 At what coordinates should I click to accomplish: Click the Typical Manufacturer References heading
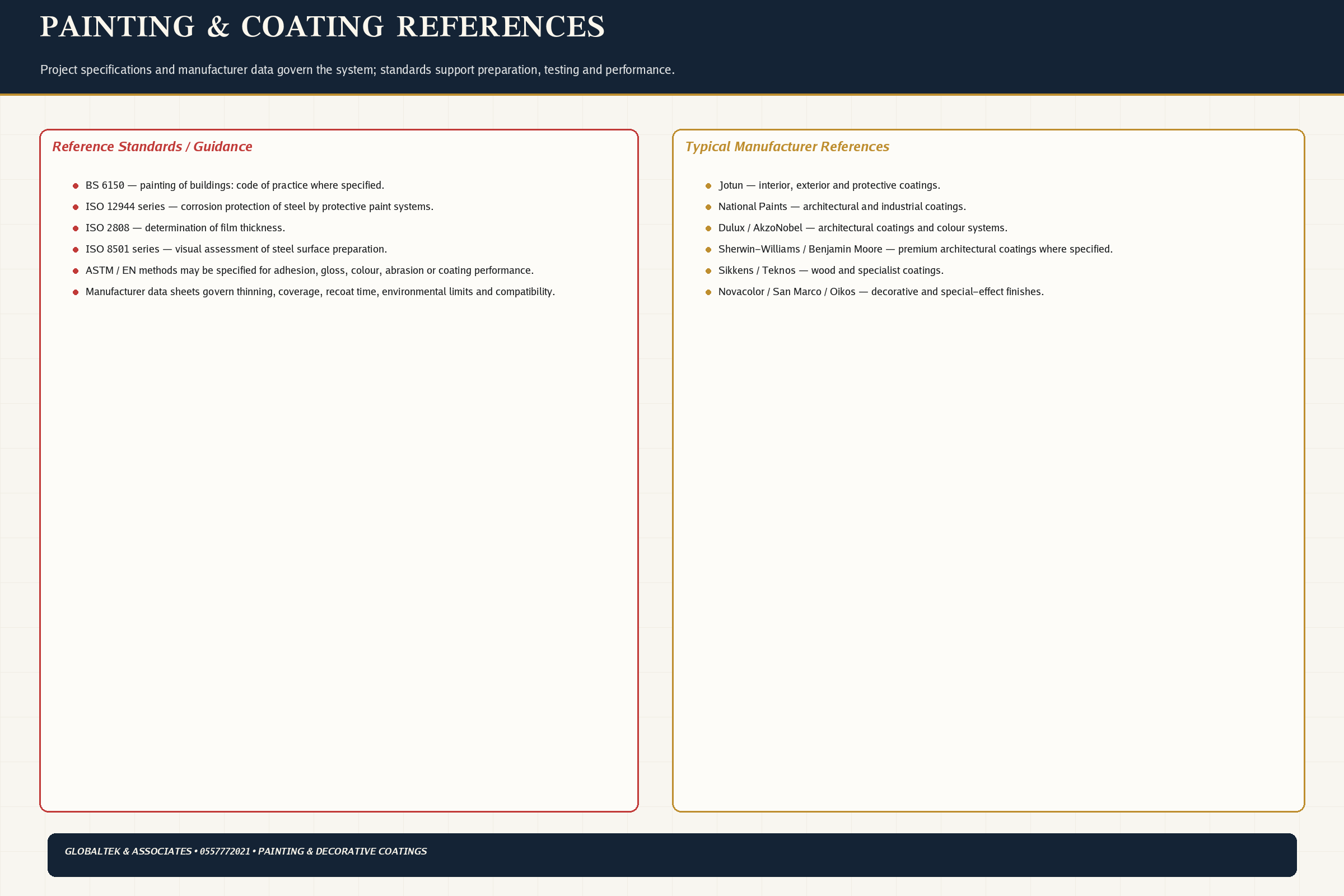click(787, 147)
